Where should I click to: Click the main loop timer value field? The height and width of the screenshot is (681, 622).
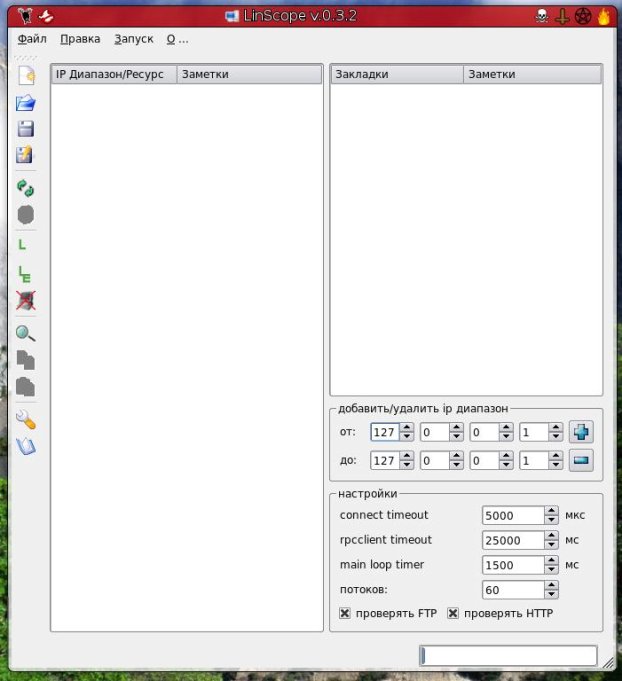point(513,565)
